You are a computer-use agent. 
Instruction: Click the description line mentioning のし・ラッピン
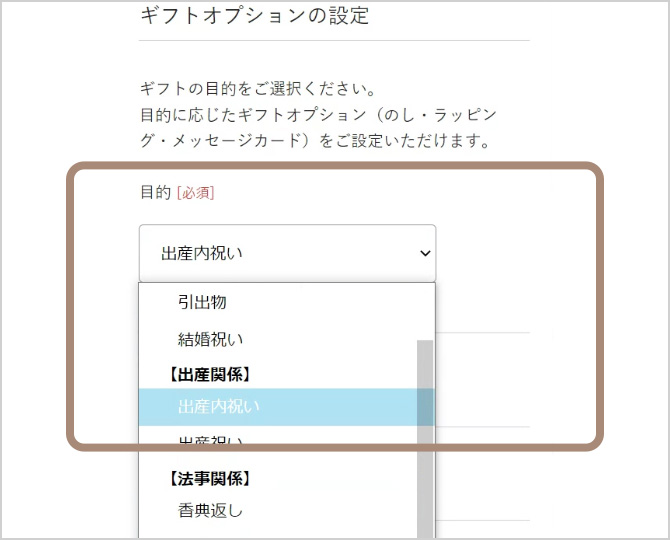[318, 114]
